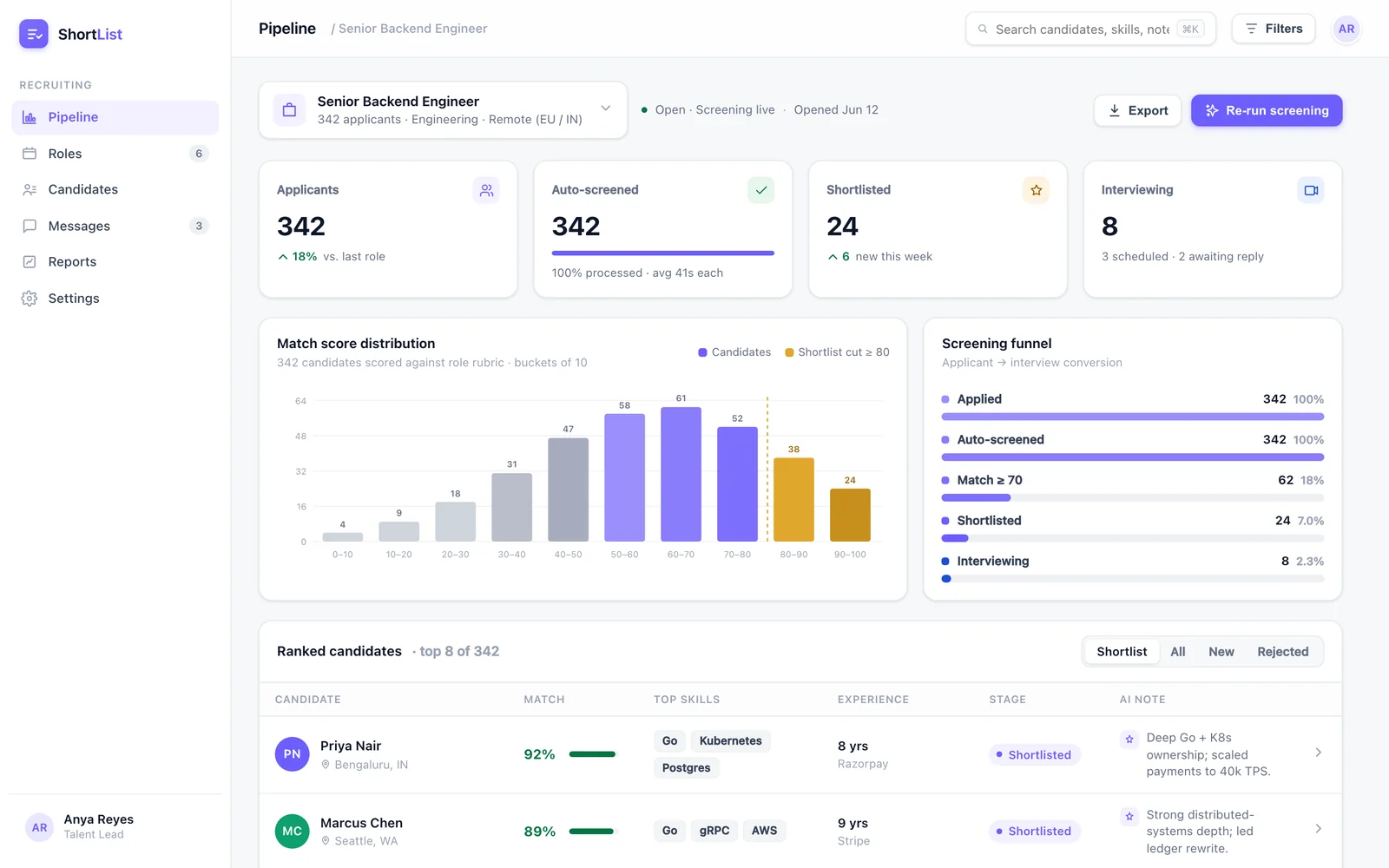This screenshot has width=1389, height=868.
Task: Open candidate Priya Nair's name
Action: coord(351,746)
